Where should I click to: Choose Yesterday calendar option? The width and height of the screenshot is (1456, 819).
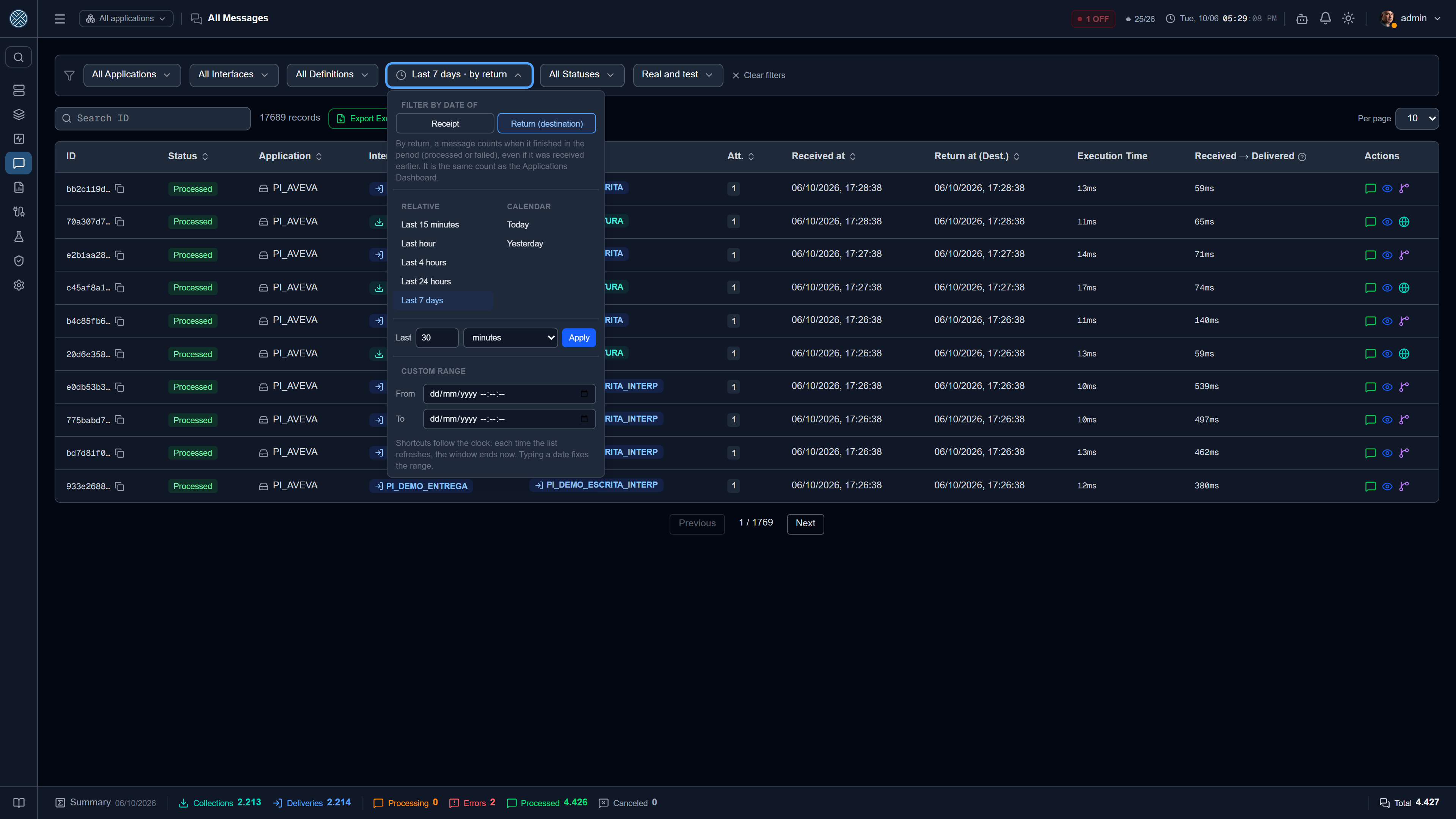click(524, 244)
